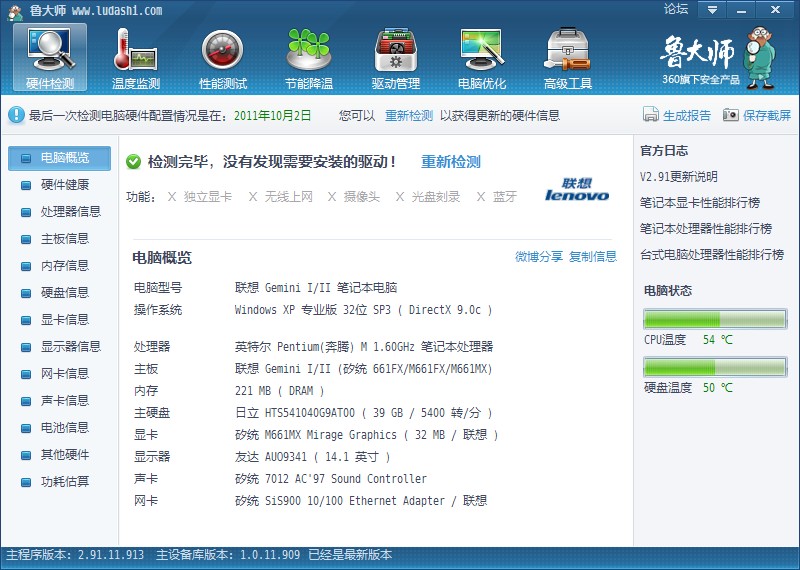
Task: Click the 摄像头 feature indicator
Action: (x=354, y=197)
